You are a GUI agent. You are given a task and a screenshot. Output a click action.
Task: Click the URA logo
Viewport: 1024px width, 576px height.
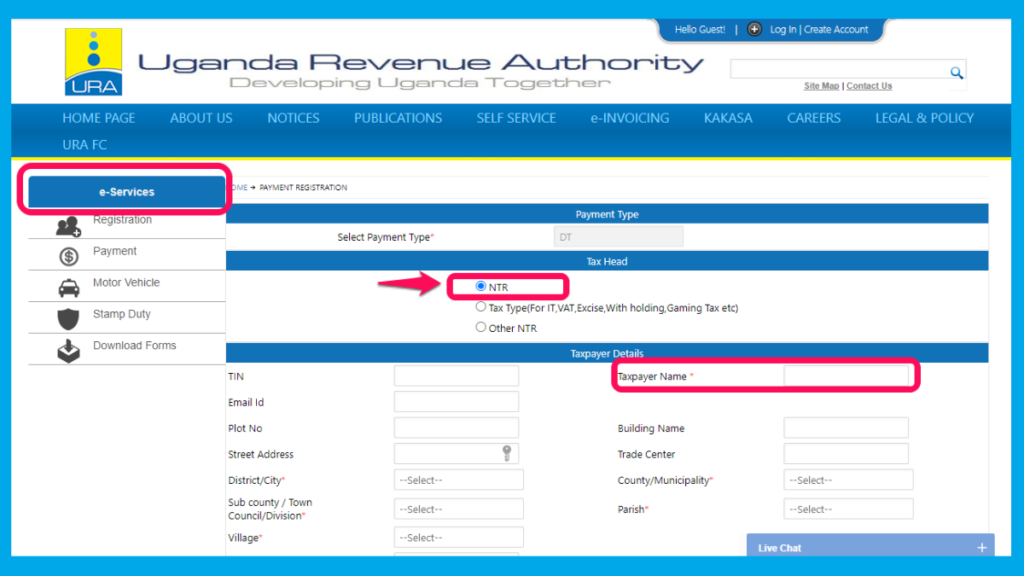click(93, 61)
